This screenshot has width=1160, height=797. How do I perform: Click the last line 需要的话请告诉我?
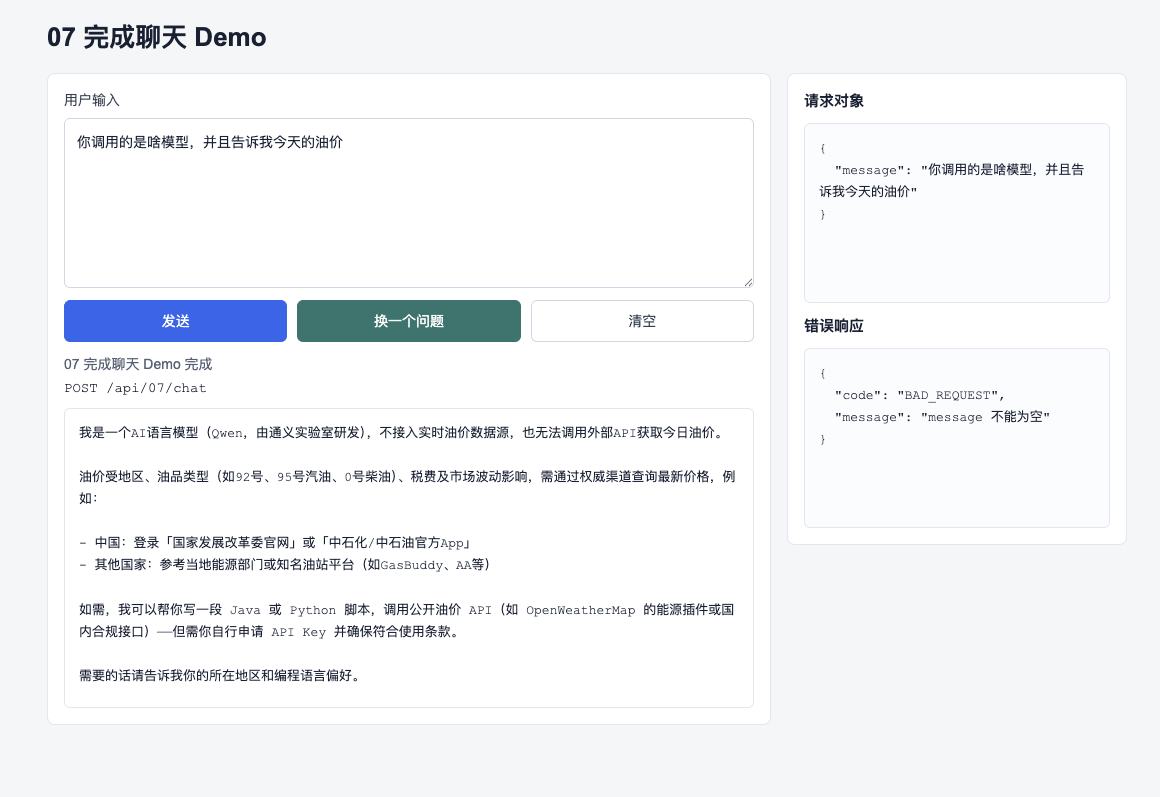click(x=221, y=676)
